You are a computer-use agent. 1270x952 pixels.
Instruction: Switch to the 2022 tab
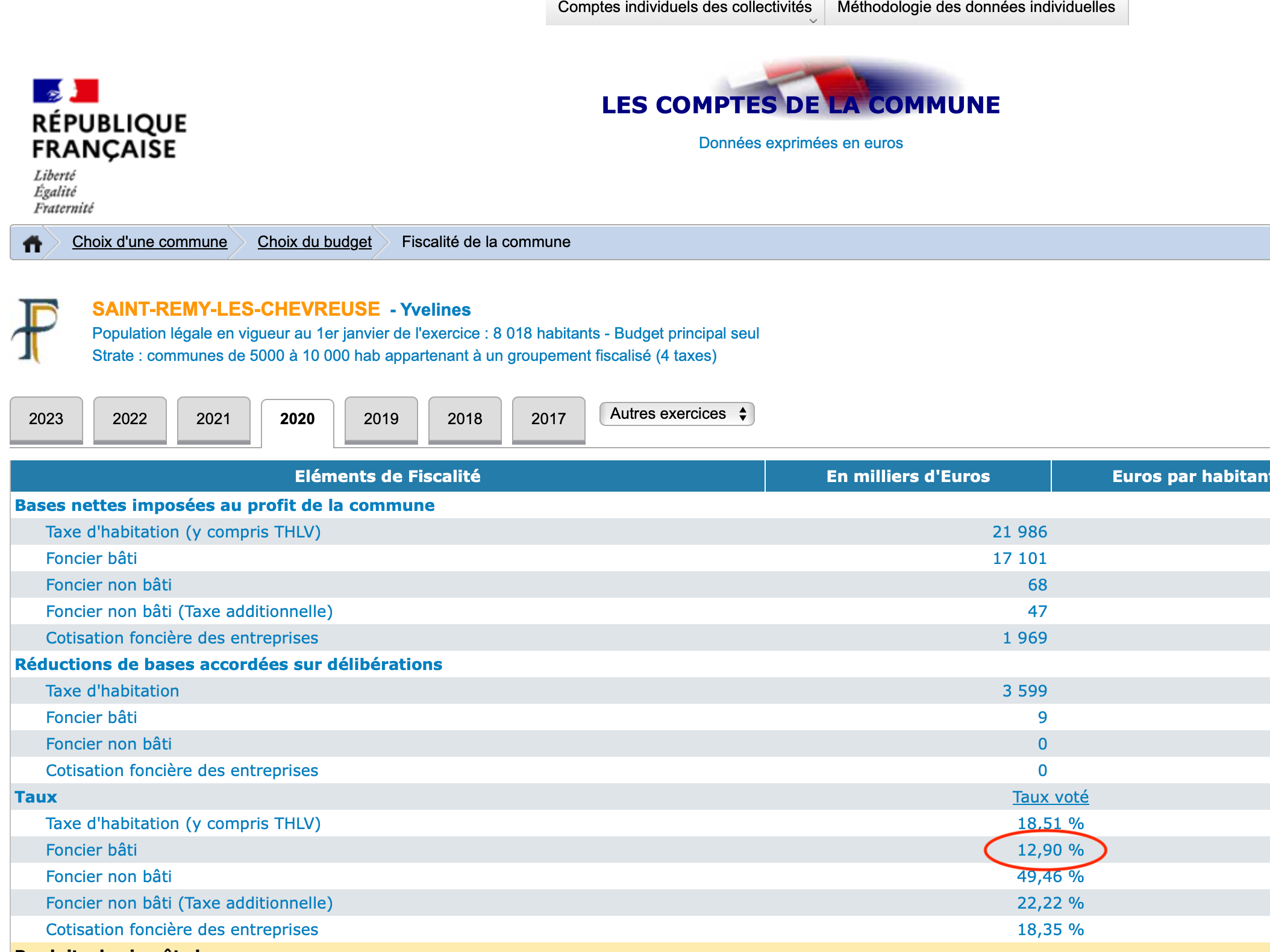pyautogui.click(x=130, y=419)
